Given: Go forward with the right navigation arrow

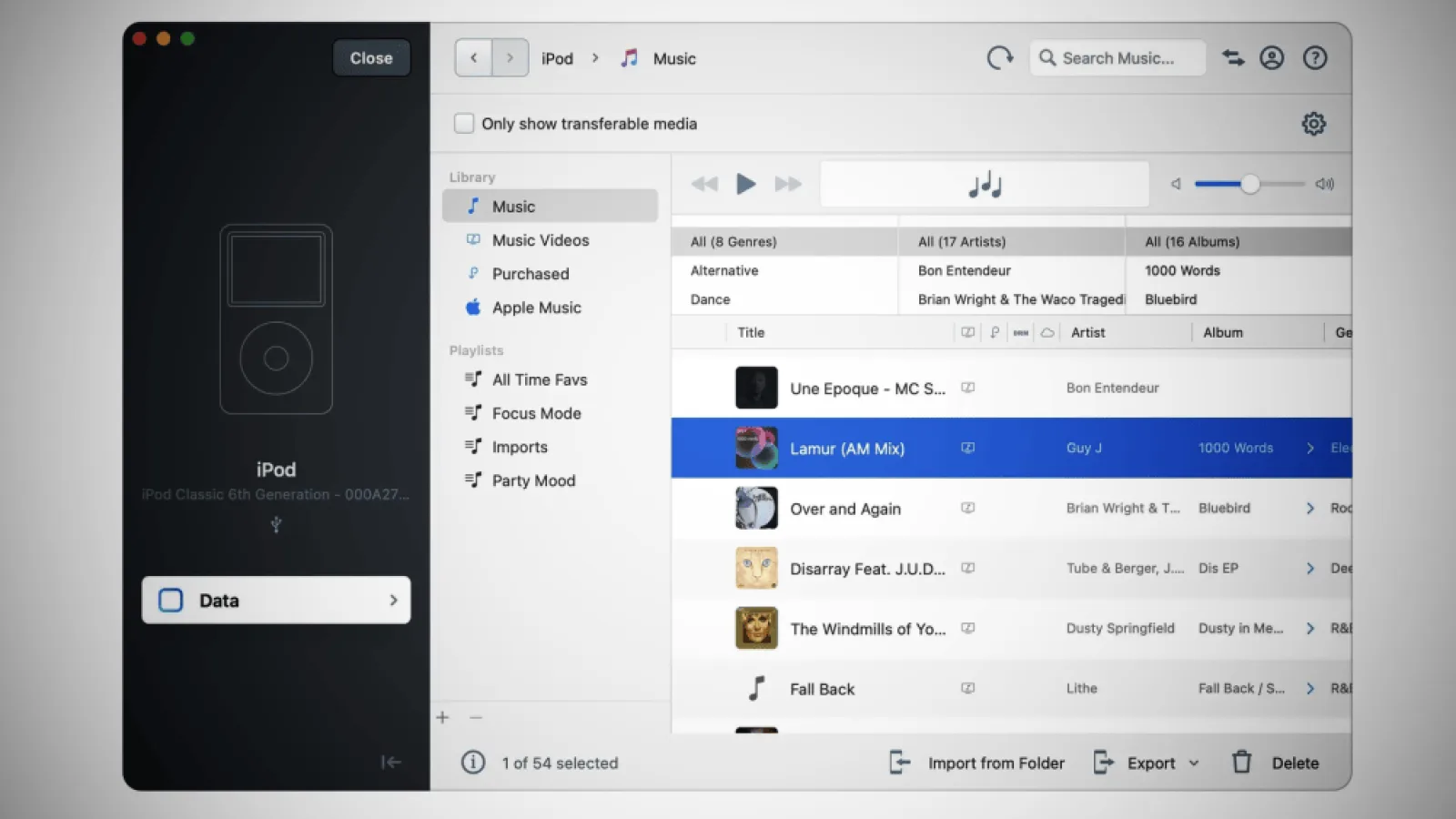Looking at the screenshot, I should click(511, 58).
